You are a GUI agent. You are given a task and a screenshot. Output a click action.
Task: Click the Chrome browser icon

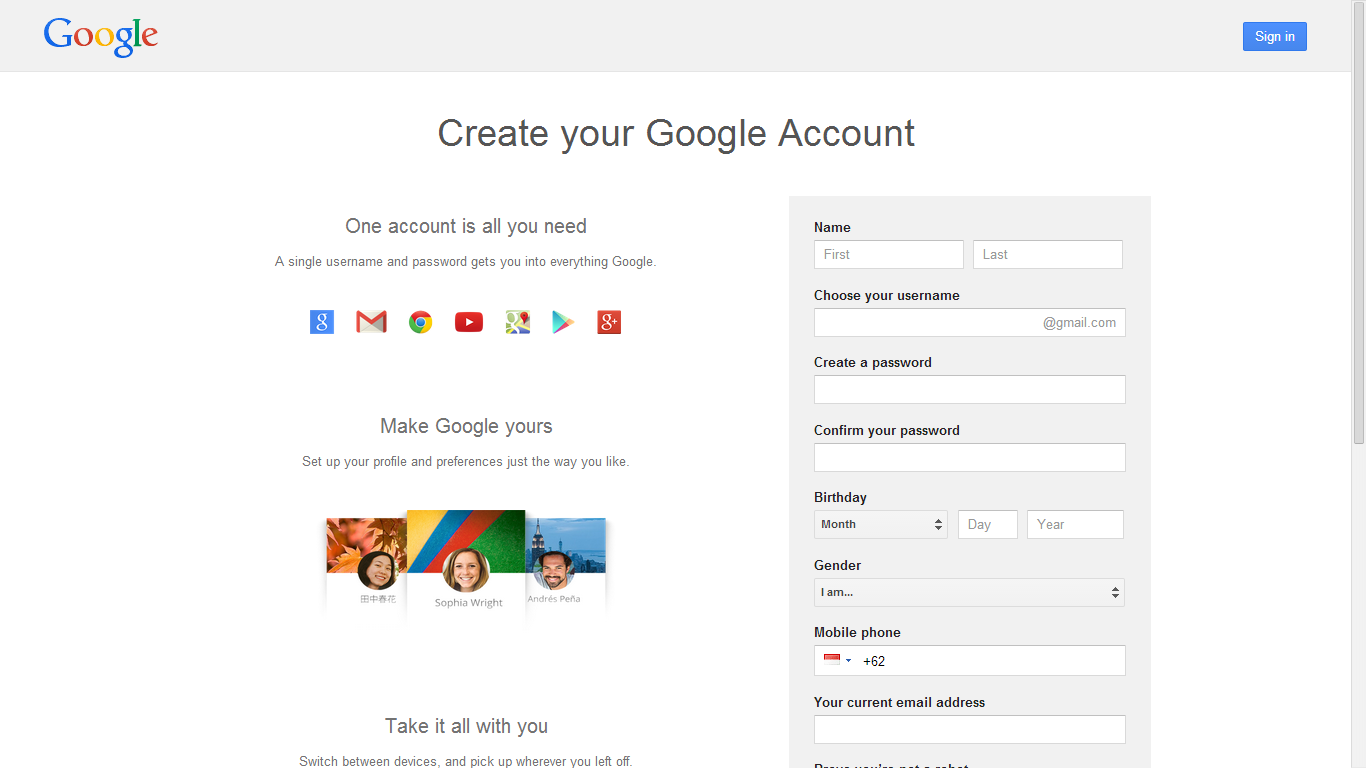click(420, 322)
